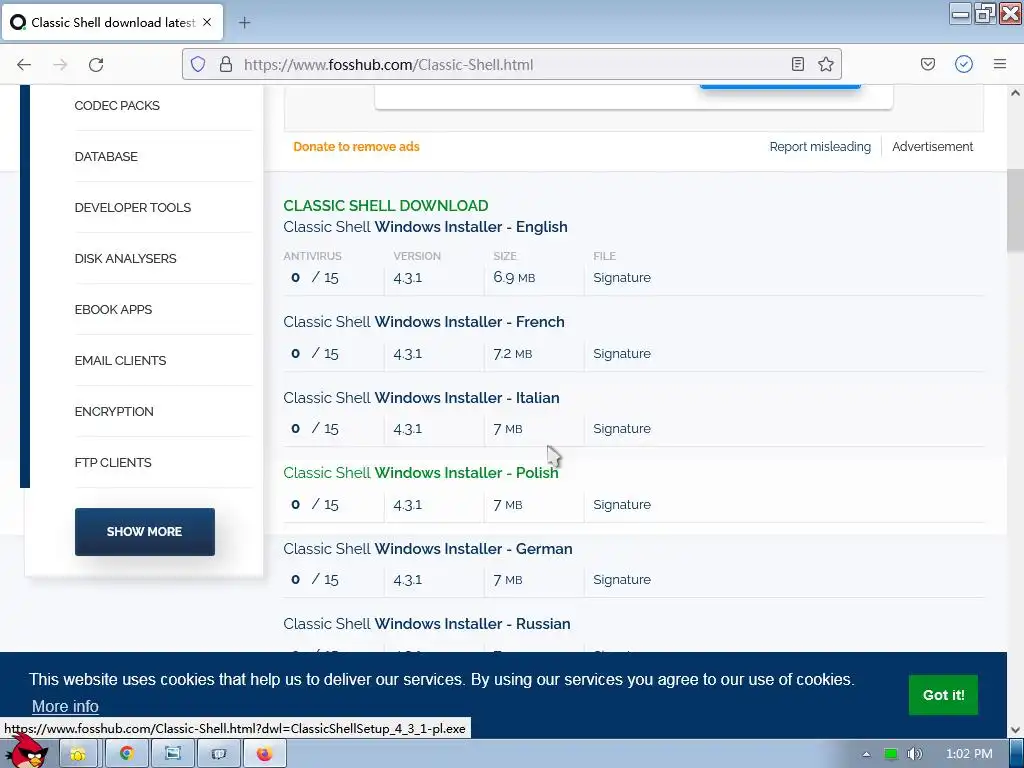Open the fourth taskbar application icon
1024x768 pixels.
[x=218, y=754]
